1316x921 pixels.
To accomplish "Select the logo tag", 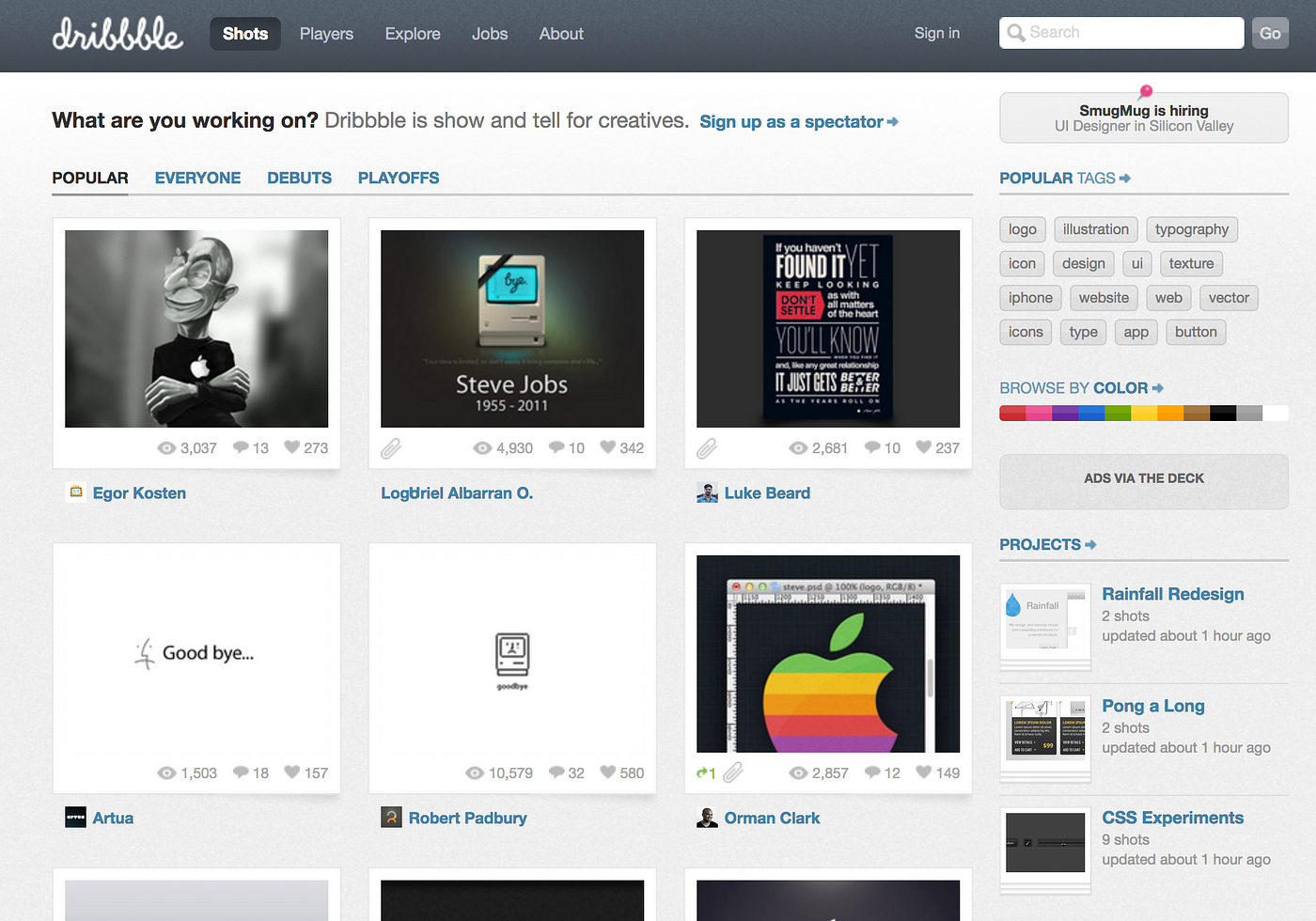I will (x=1023, y=229).
